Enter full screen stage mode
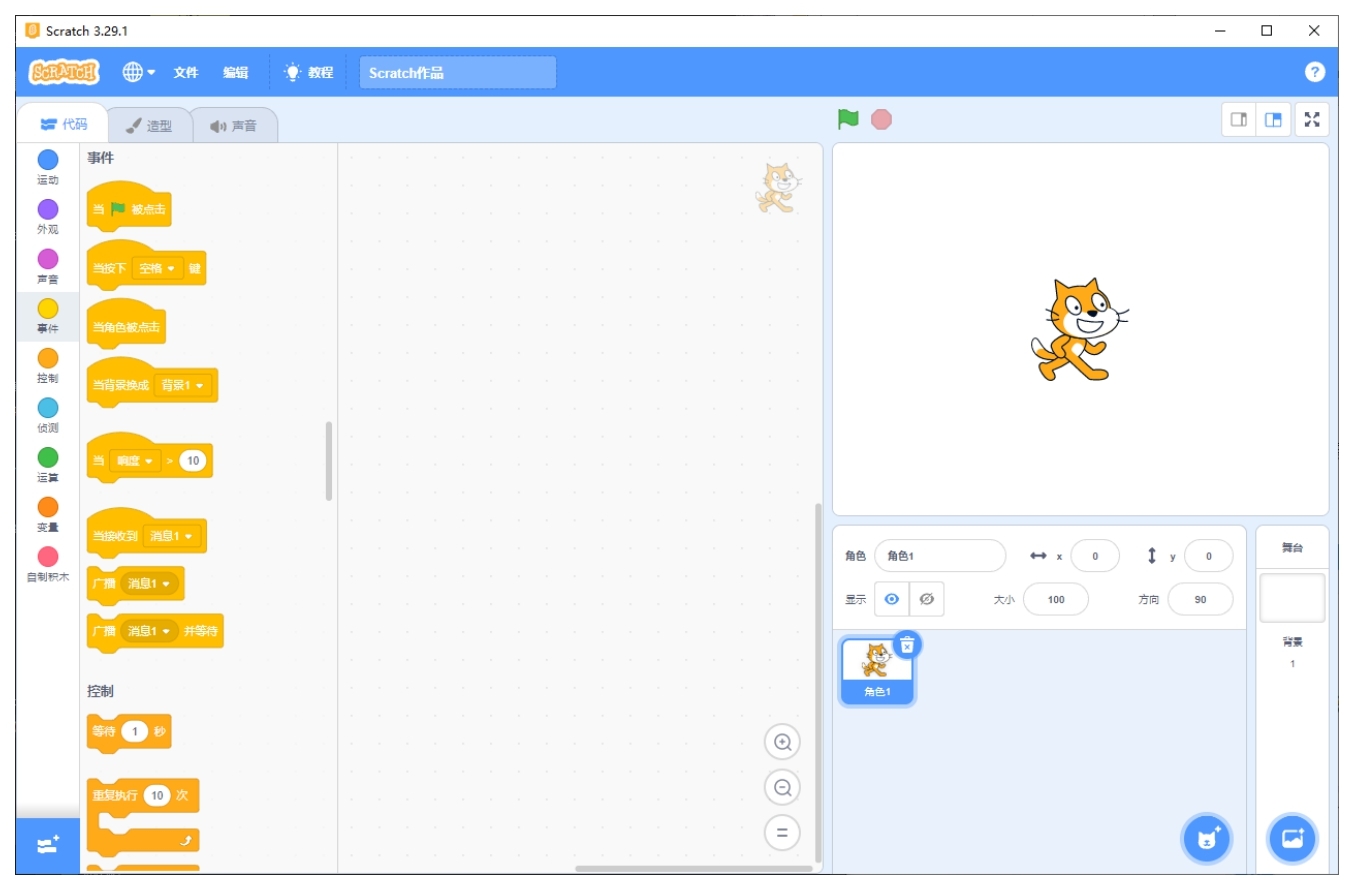 [x=1312, y=119]
